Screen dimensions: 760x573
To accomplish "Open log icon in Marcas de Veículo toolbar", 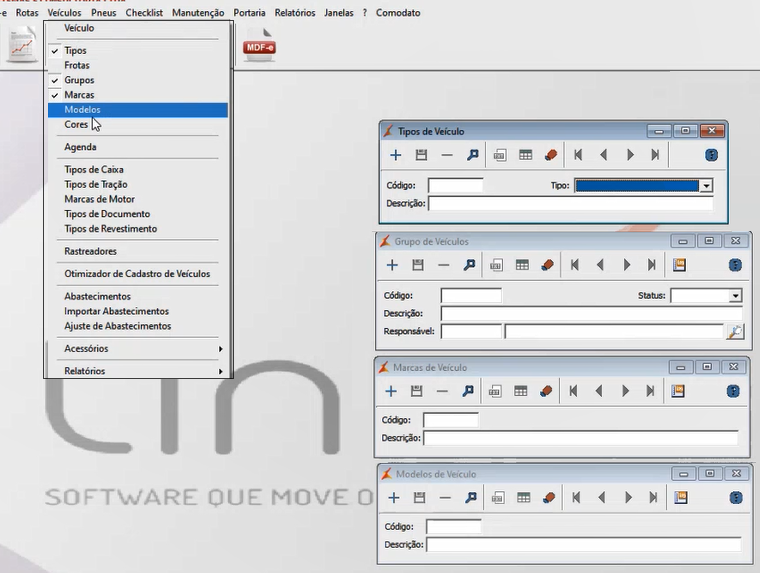I will coord(678,391).
